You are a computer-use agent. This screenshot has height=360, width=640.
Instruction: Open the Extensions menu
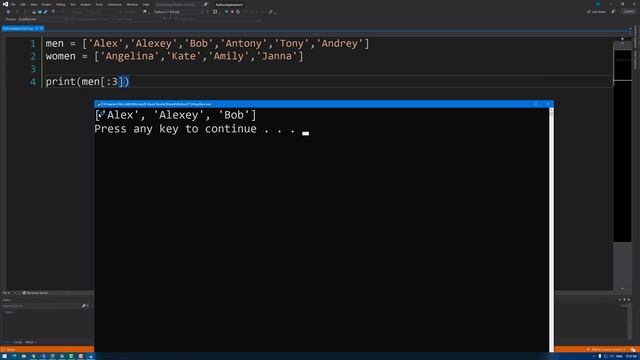pos(115,4)
